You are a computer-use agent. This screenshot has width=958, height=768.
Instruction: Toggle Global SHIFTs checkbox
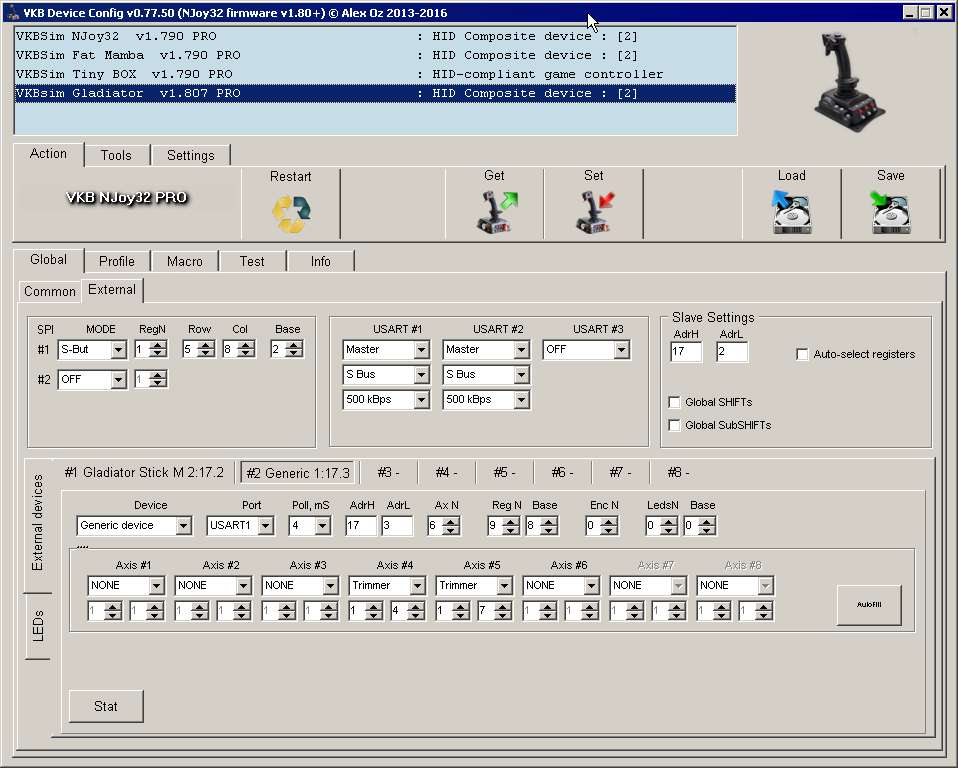pyautogui.click(x=675, y=402)
